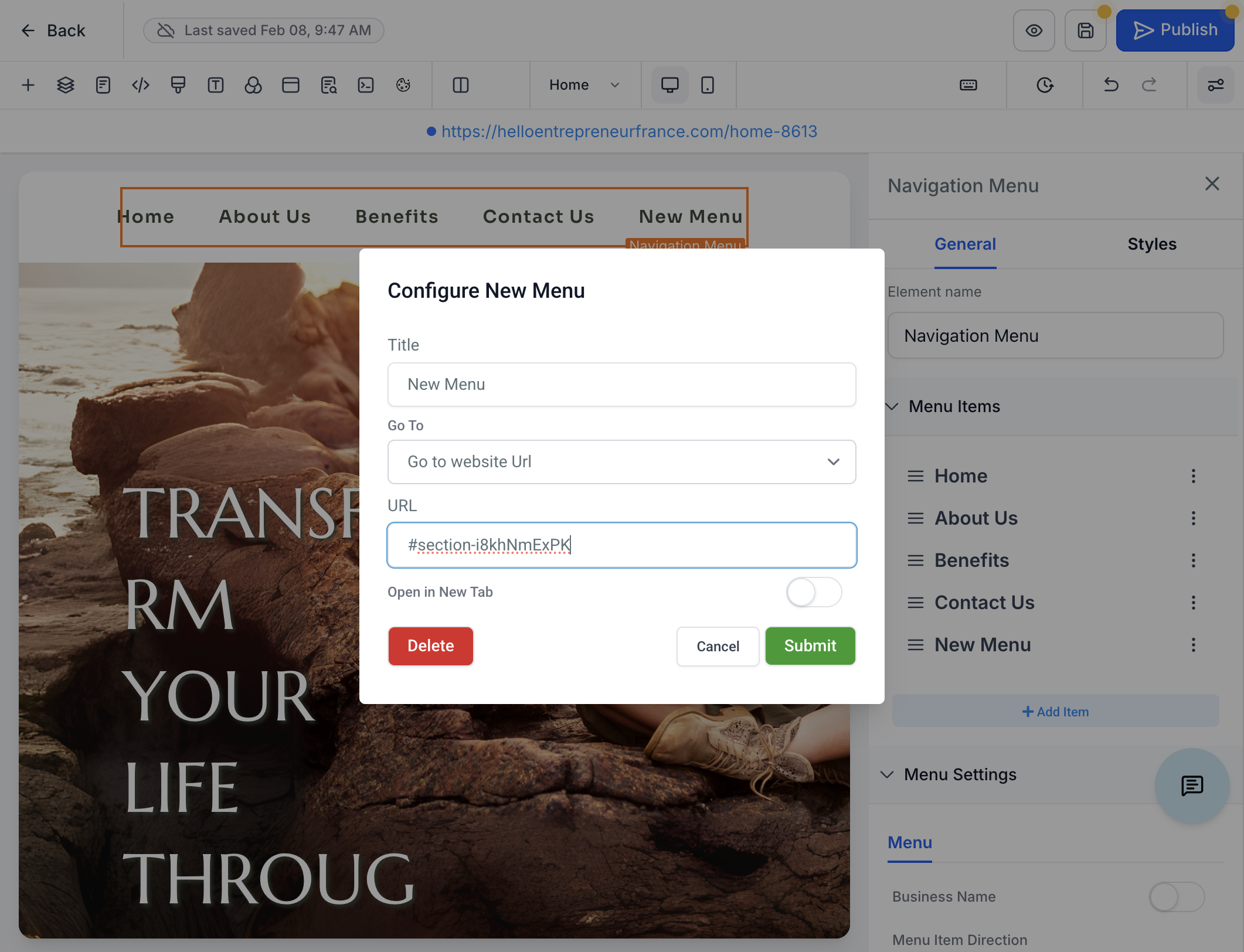
Task: Switch to the General tab
Action: [965, 244]
